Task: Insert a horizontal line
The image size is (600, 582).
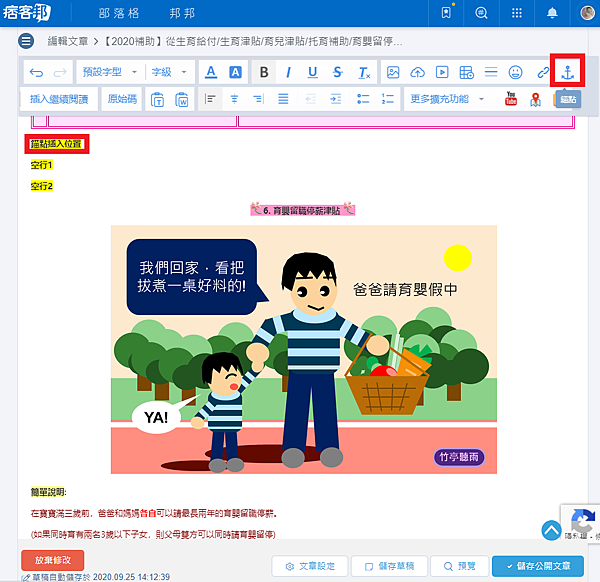Action: click(491, 72)
